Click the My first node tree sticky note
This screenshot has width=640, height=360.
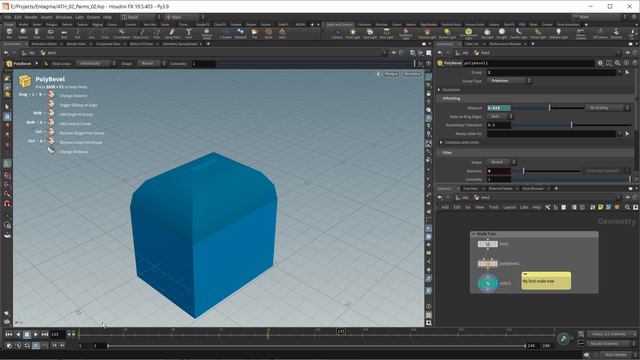tap(546, 281)
